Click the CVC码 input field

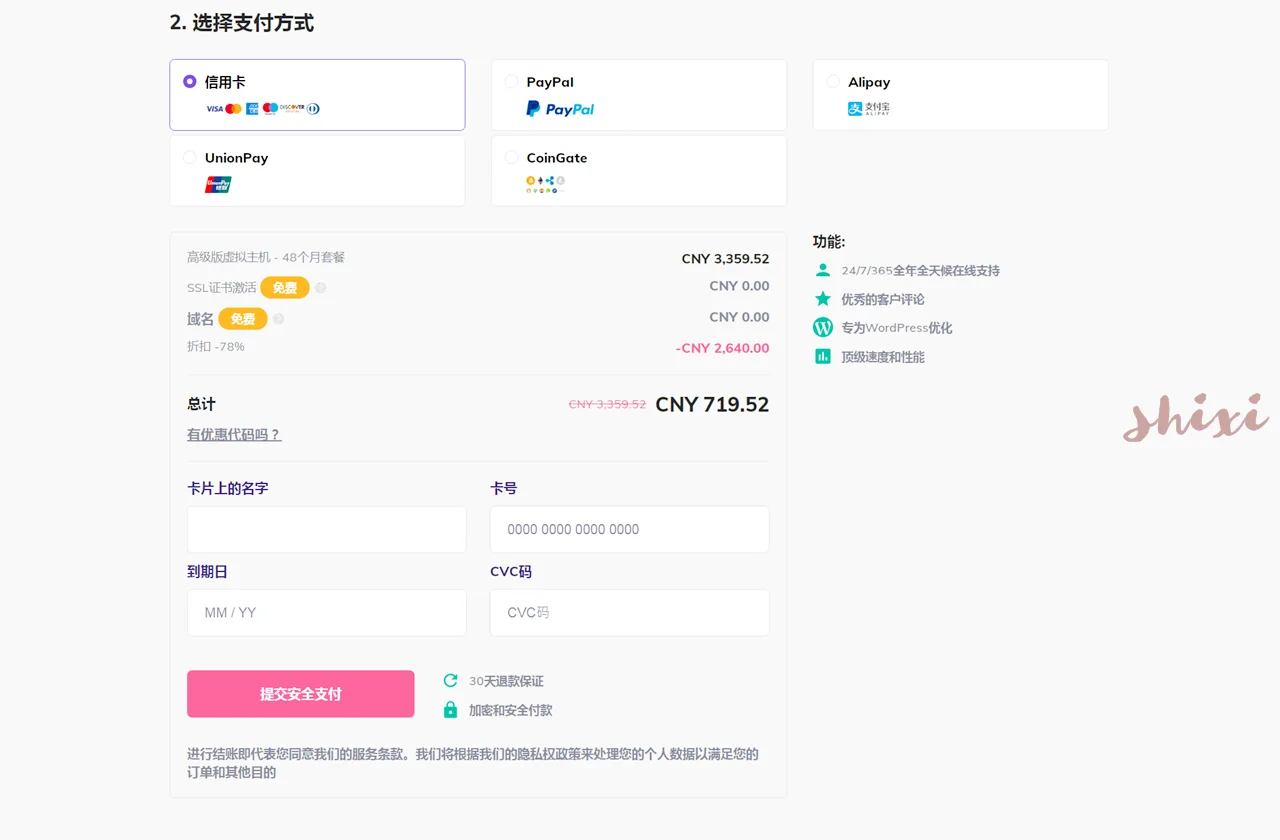pyautogui.click(x=630, y=612)
